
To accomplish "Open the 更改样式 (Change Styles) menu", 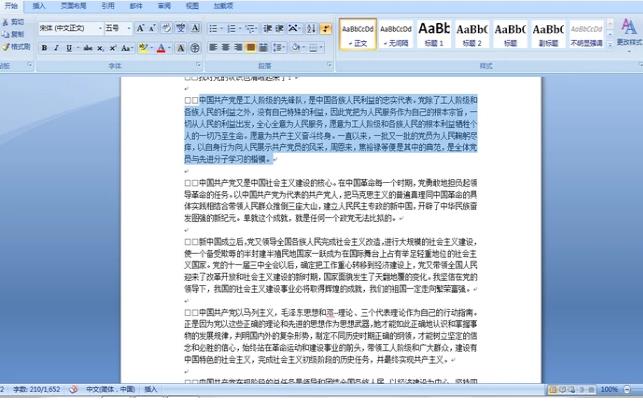I will click(x=629, y=34).
